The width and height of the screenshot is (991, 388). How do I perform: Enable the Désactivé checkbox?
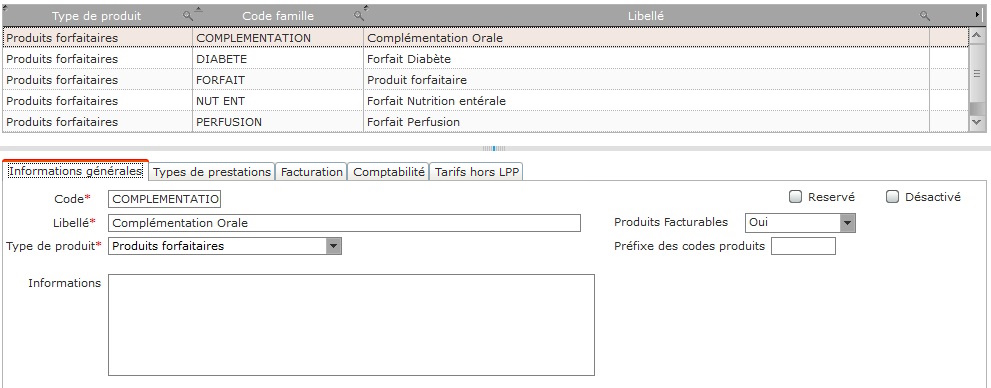[x=892, y=197]
